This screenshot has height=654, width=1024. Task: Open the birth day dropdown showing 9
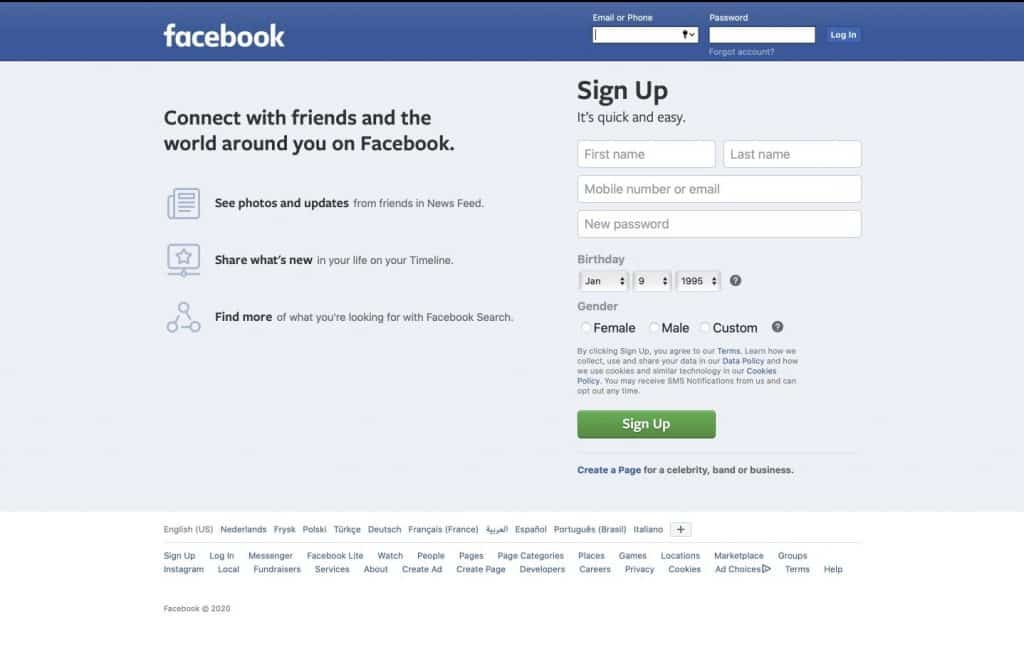point(652,281)
